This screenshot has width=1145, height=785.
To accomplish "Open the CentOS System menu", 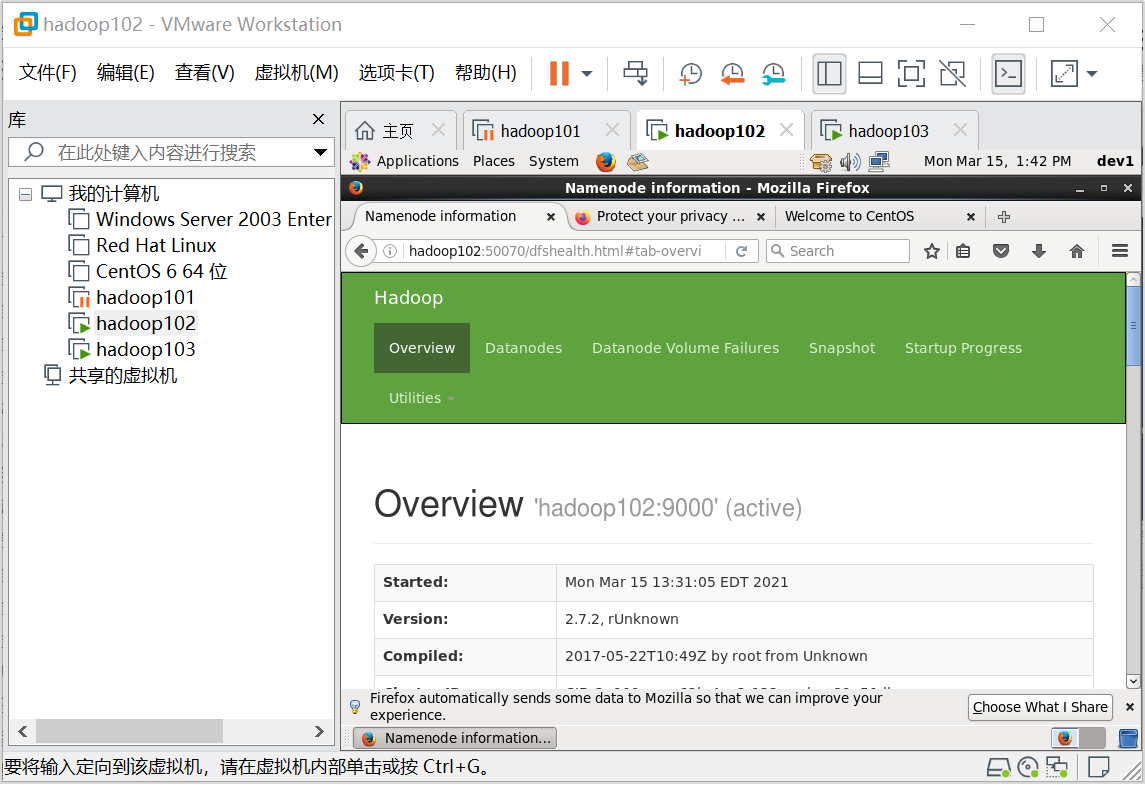I will 554,161.
